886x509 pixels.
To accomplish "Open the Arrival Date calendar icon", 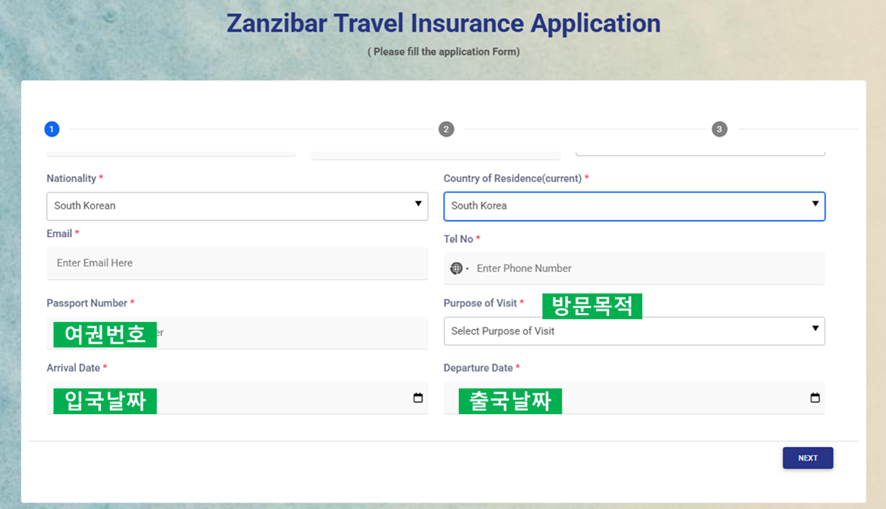I will [418, 398].
